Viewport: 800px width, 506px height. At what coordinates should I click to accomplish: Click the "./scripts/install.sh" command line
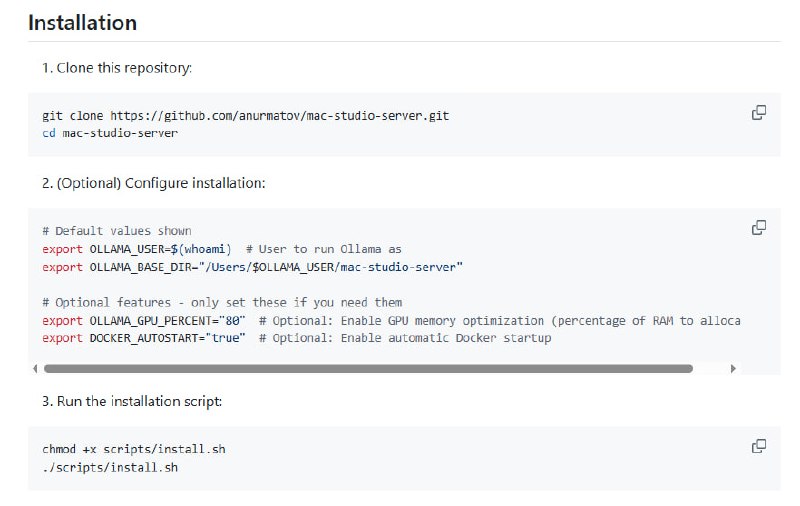click(x=110, y=467)
